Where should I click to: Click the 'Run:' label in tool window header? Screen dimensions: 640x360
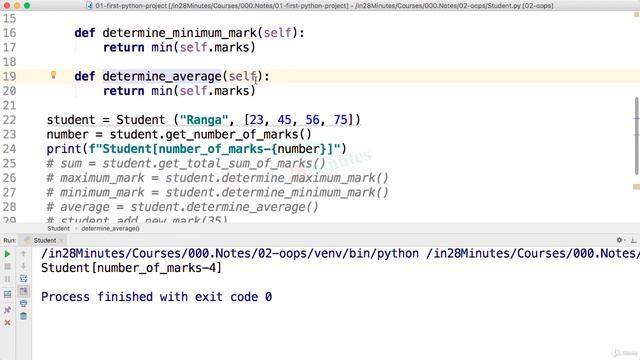point(10,240)
